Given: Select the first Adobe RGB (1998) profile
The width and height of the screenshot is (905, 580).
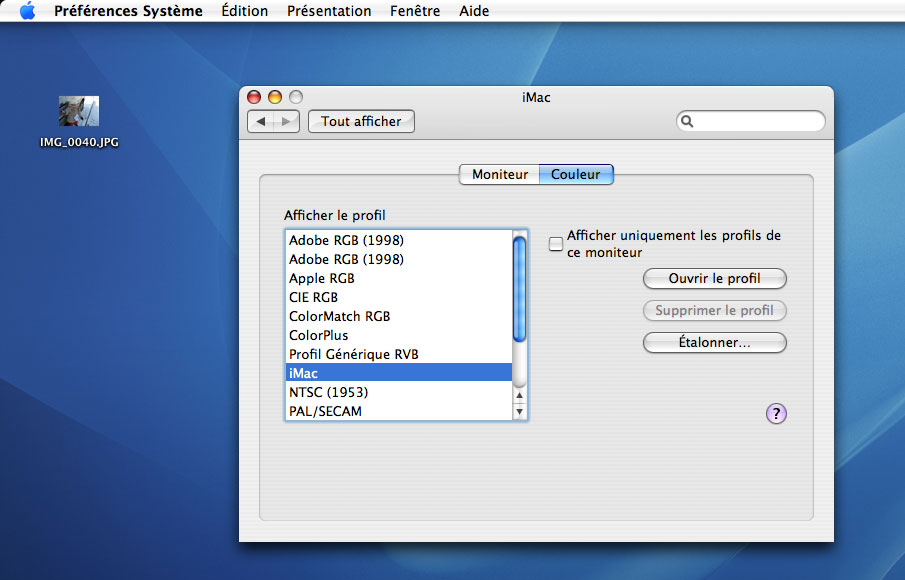Looking at the screenshot, I should [x=399, y=240].
